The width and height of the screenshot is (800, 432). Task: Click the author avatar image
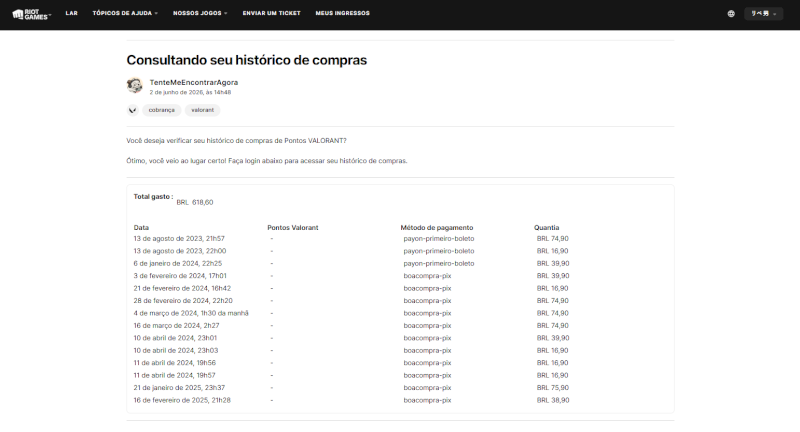tap(135, 86)
